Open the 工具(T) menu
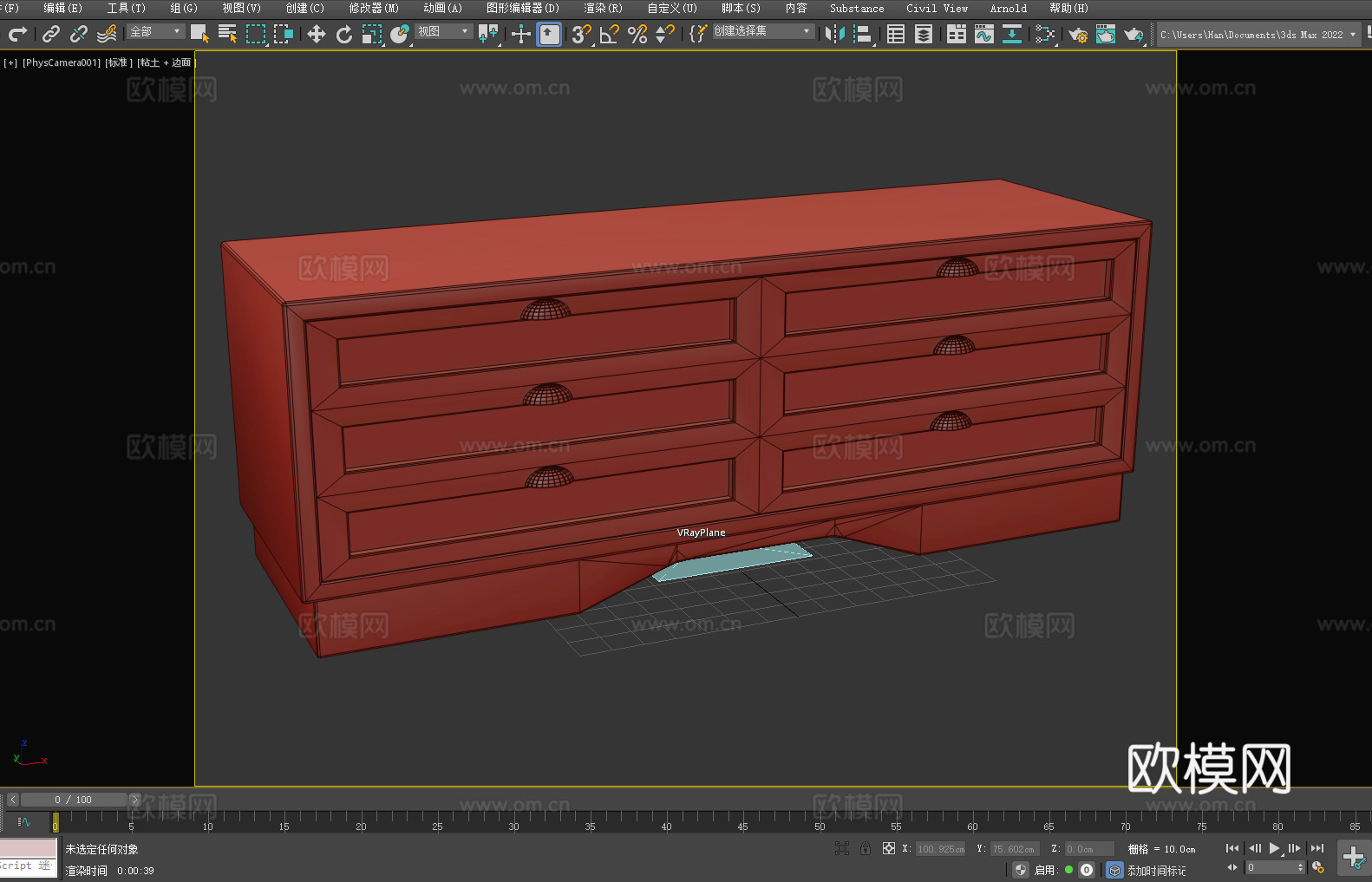The image size is (1372, 882). pyautogui.click(x=127, y=8)
